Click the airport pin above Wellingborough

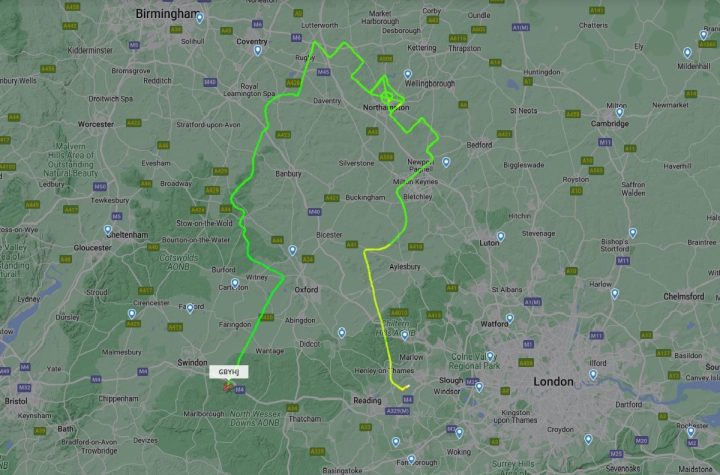tap(407, 74)
